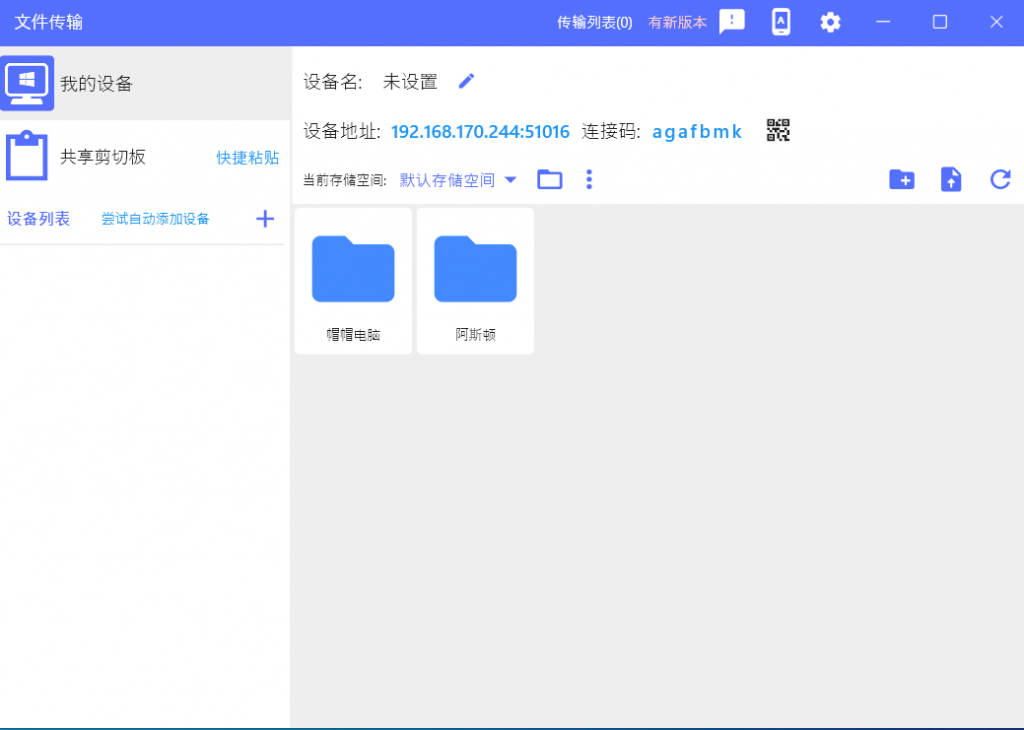Add a new device with plus icon

coord(264,218)
